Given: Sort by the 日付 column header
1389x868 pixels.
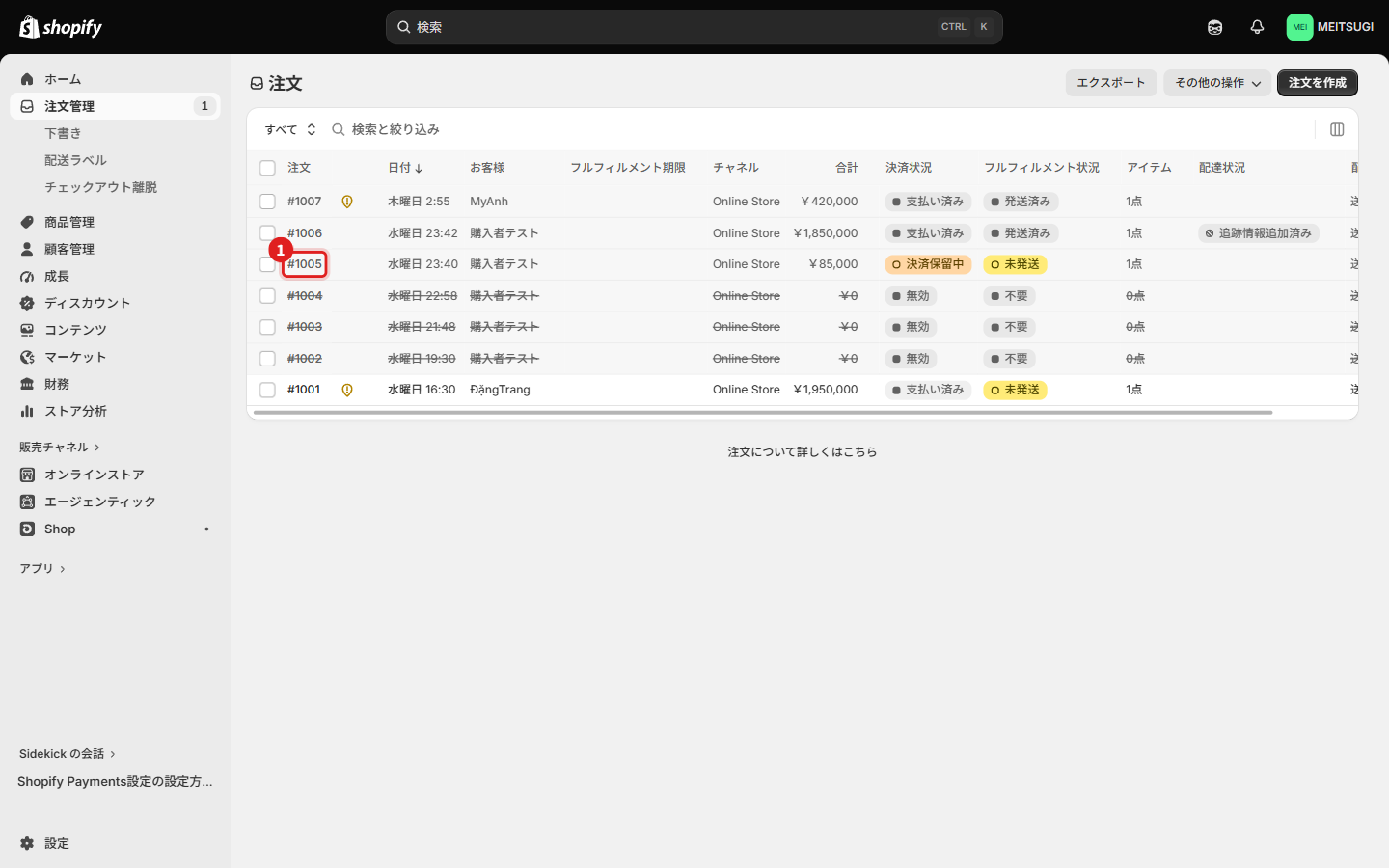Looking at the screenshot, I should click(405, 168).
